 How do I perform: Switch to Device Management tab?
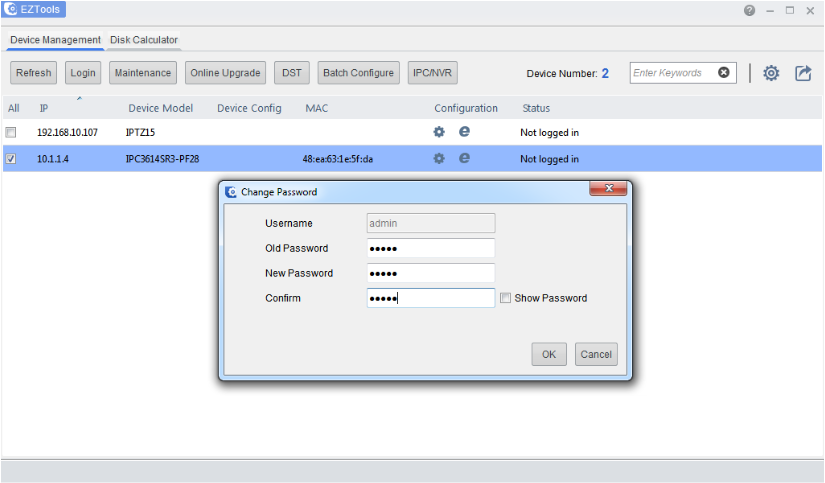pyautogui.click(x=55, y=40)
